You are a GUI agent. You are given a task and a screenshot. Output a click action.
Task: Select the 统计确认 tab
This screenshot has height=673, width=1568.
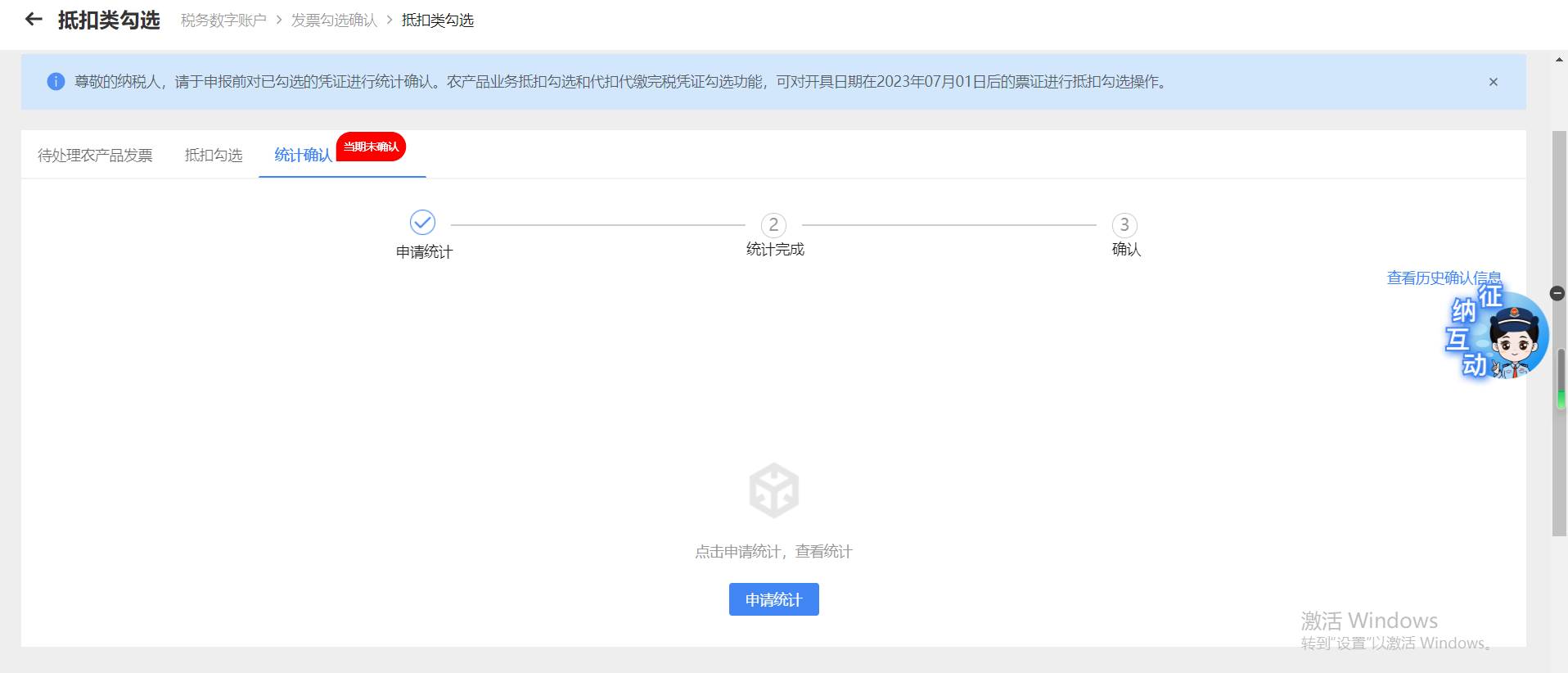tap(303, 156)
